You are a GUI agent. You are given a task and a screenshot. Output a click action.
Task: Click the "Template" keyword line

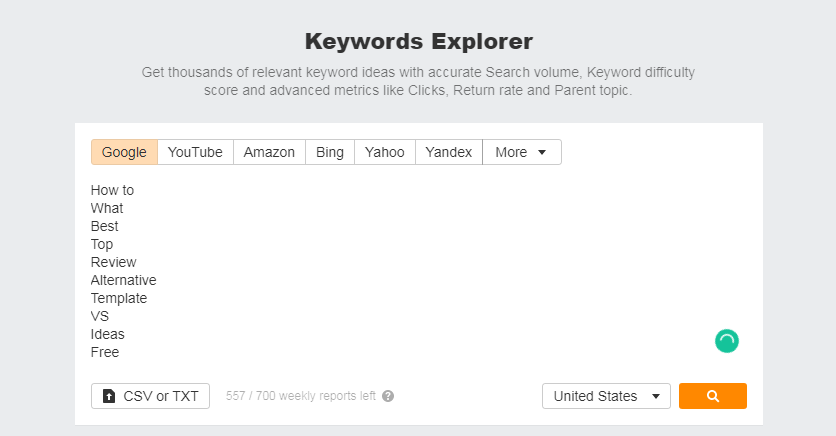pos(118,298)
